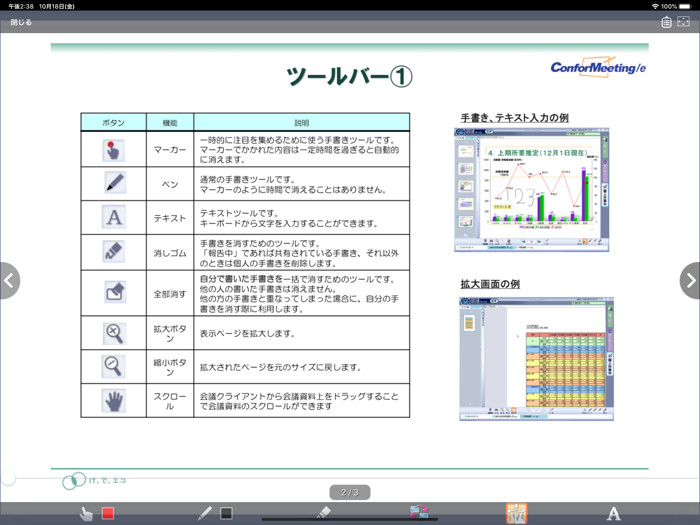This screenshot has height=525, width=700.
Task: Click the IT、で、エコ footer logo
Action: (94, 480)
